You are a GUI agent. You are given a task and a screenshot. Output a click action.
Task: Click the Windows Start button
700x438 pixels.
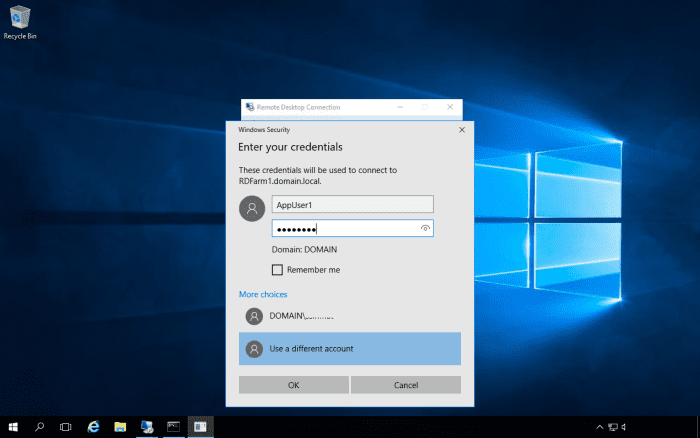[x=13, y=426]
